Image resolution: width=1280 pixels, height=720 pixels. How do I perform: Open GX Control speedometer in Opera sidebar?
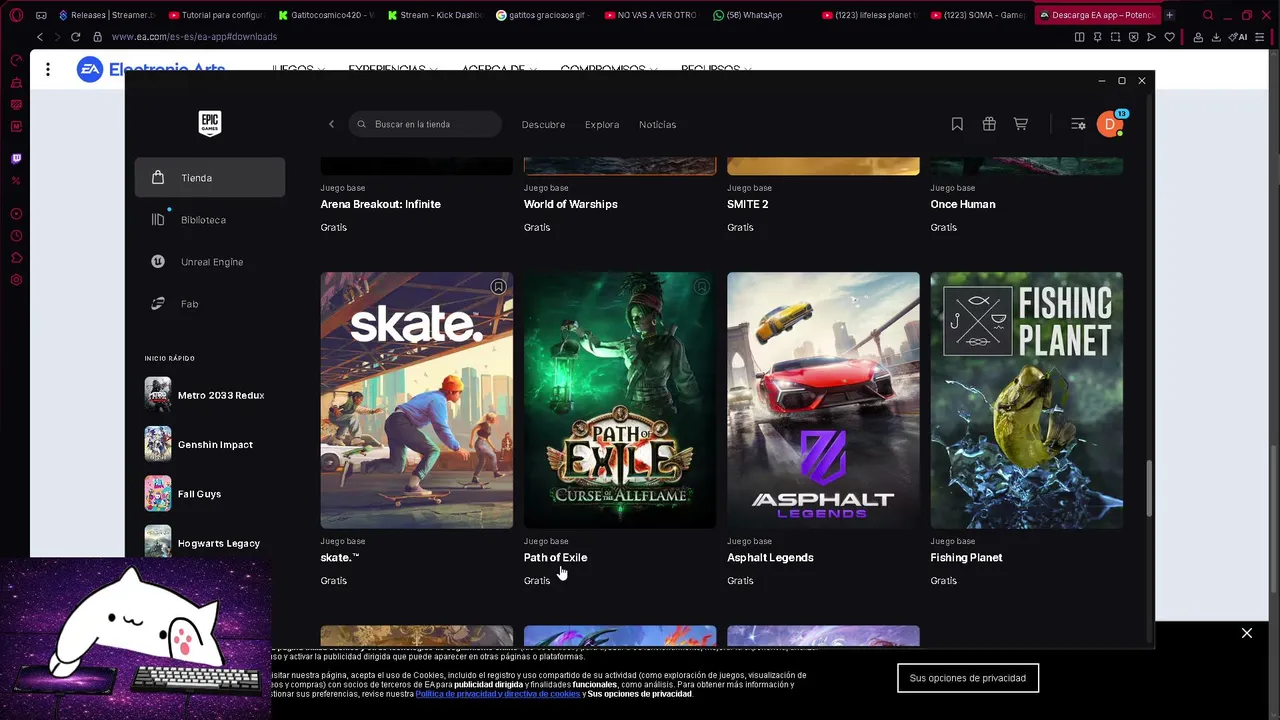(x=16, y=60)
